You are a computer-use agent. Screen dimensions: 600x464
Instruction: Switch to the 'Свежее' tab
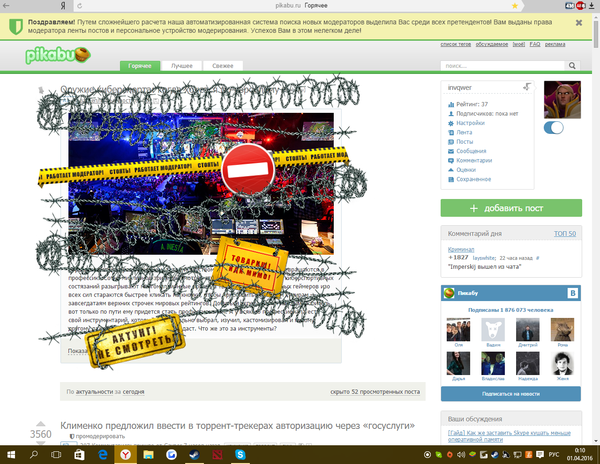[x=223, y=66]
